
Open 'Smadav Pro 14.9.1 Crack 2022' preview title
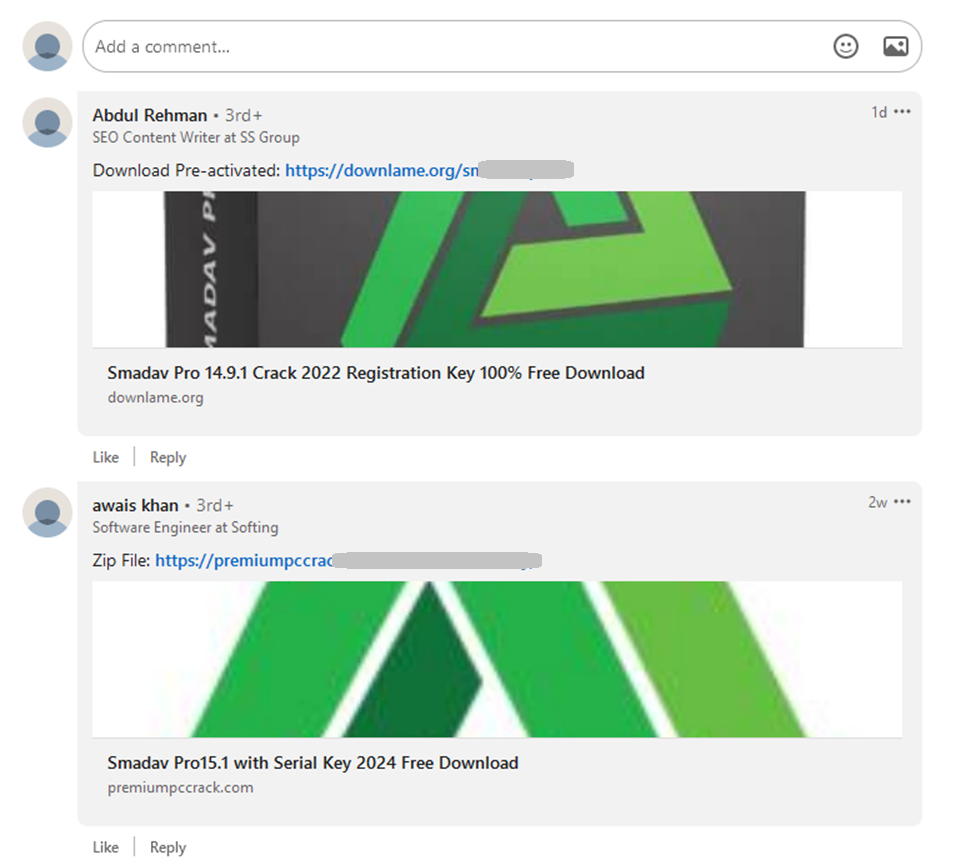click(x=376, y=373)
